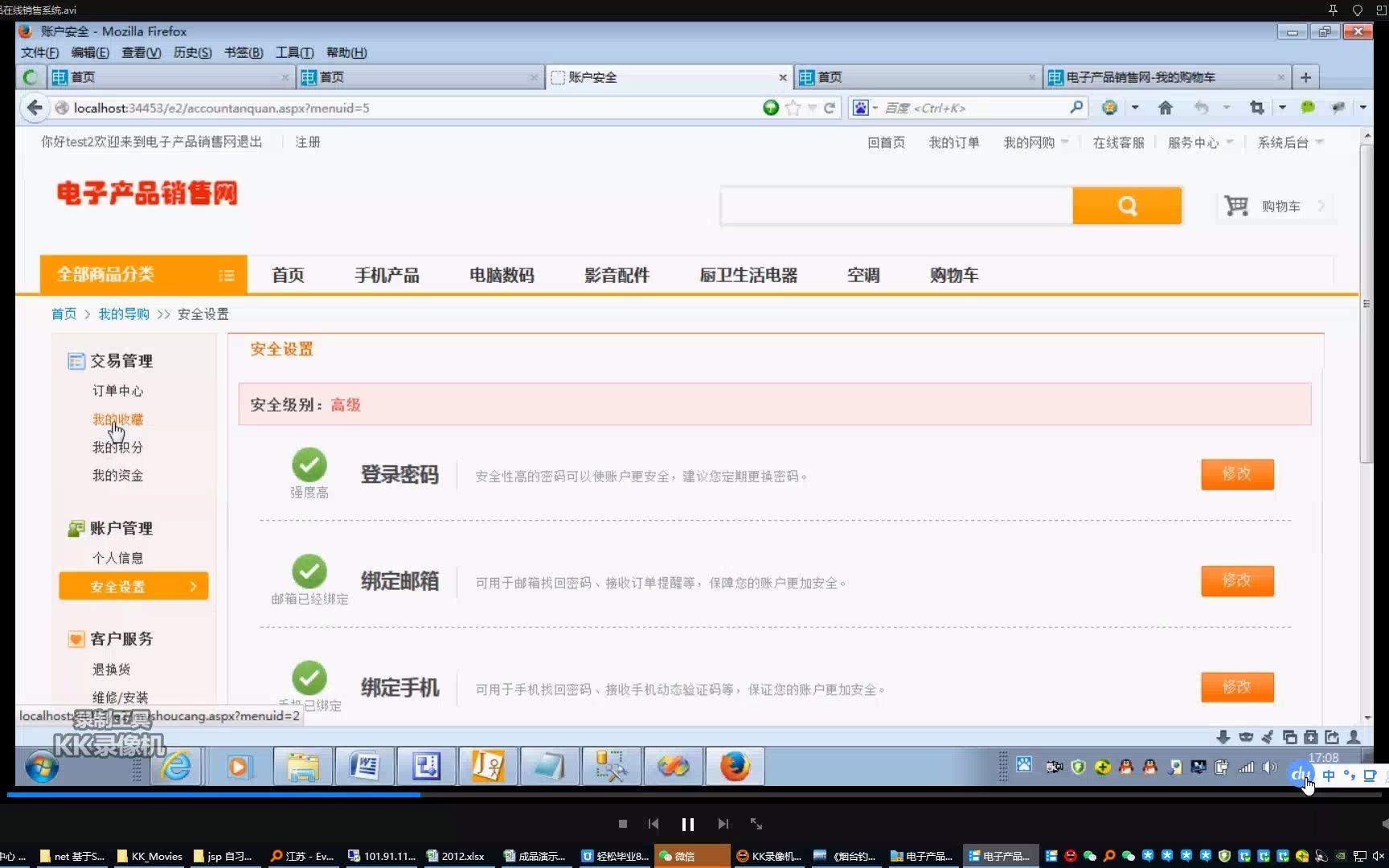Open the 我的网购 dropdown menu
This screenshot has width=1389, height=868.
(1031, 142)
